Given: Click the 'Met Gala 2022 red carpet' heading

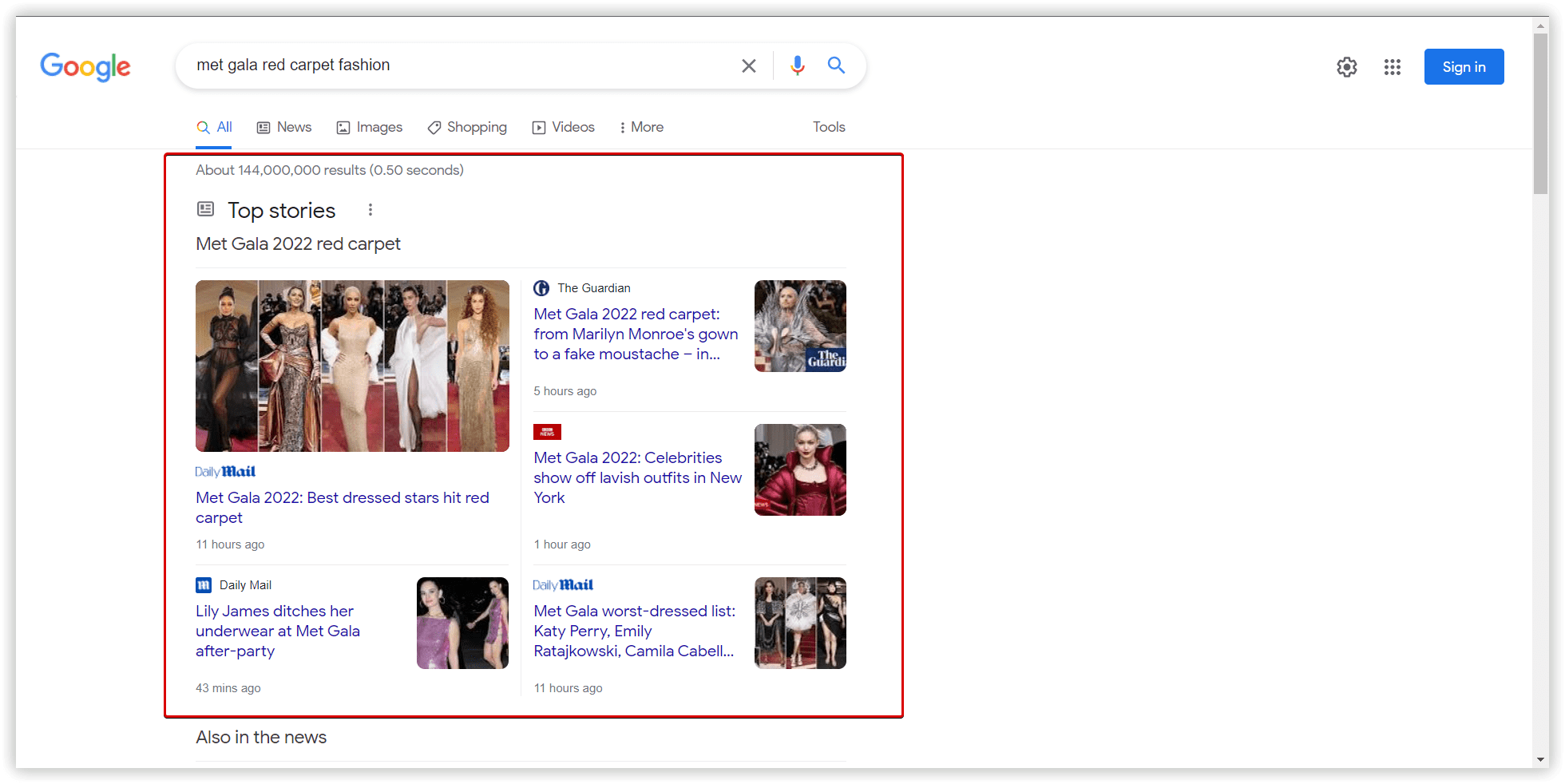Looking at the screenshot, I should pyautogui.click(x=298, y=244).
